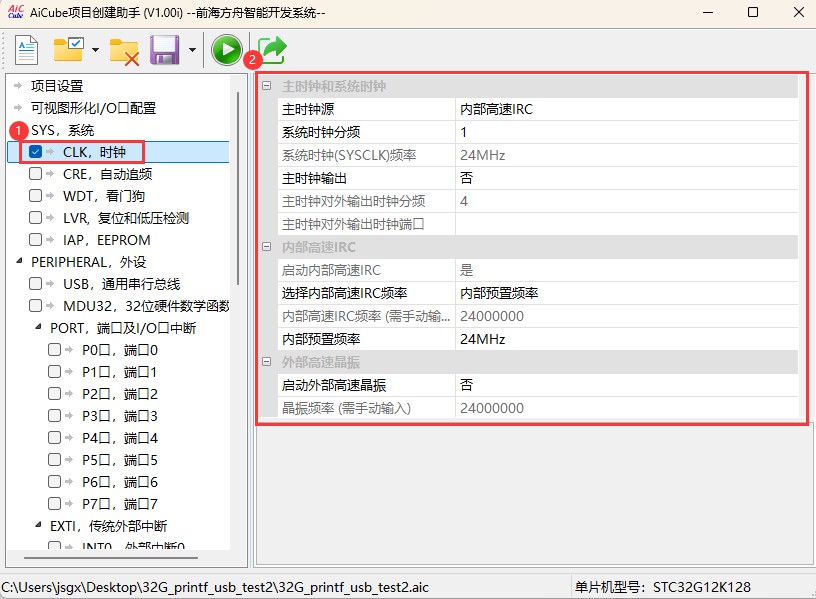Enable the USB 通用串行总线 checkbox
Image resolution: width=816 pixels, height=599 pixels.
35,284
